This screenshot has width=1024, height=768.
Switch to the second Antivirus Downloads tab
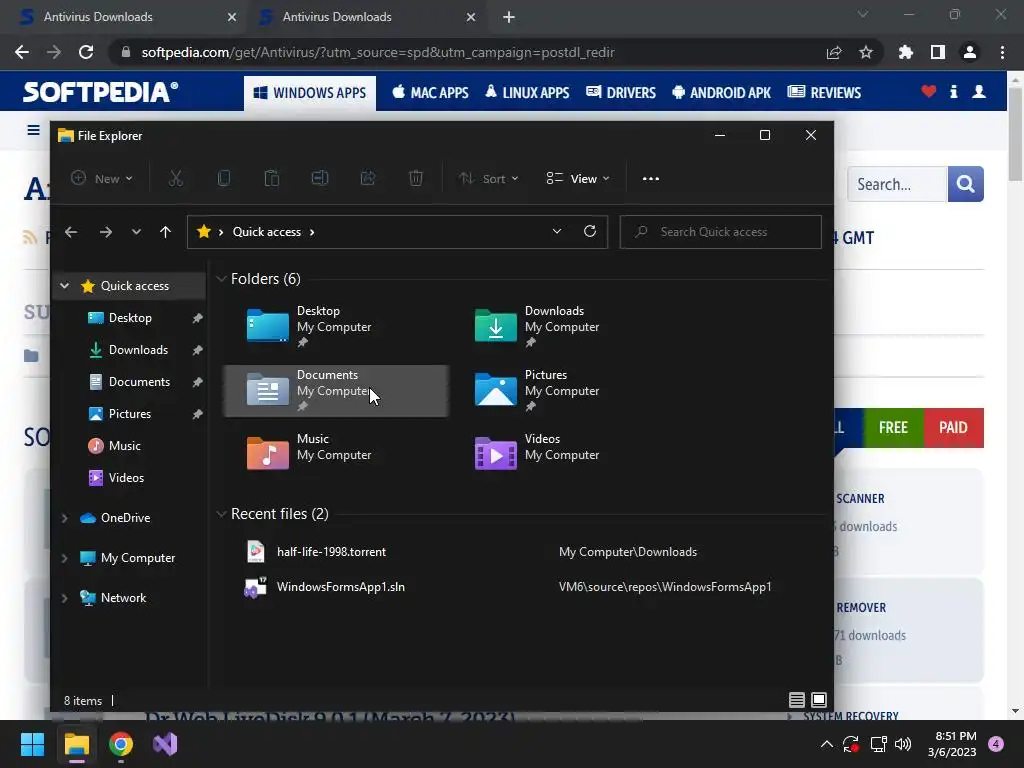click(x=366, y=17)
